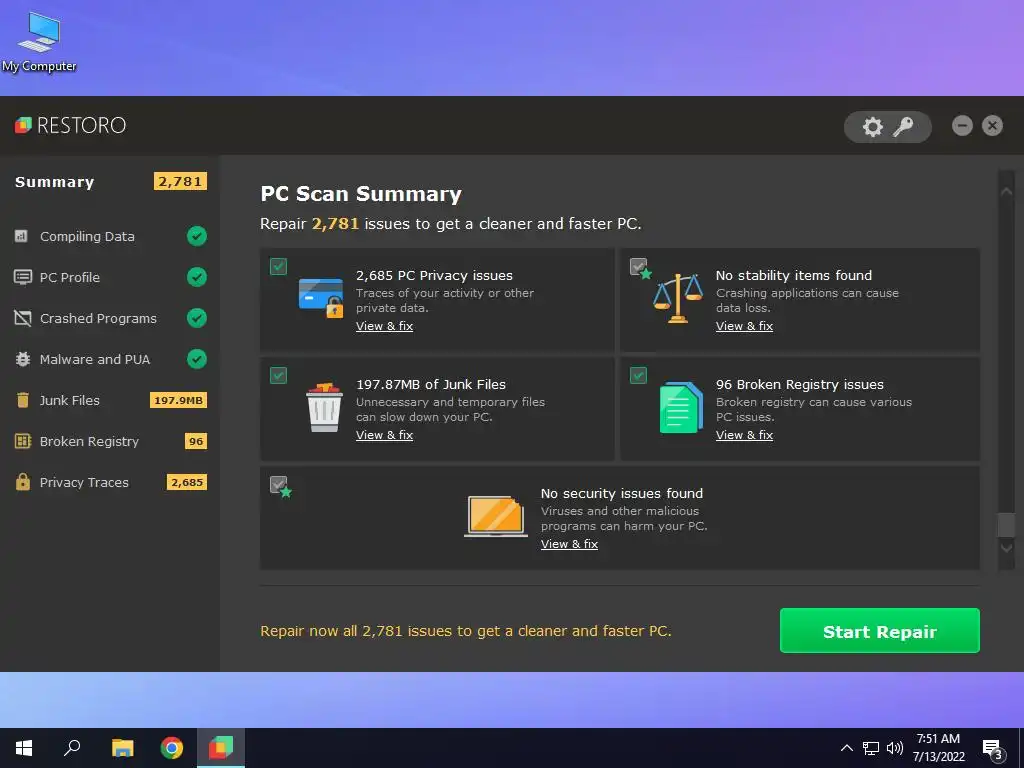Select Crashed Programs in the sidebar
The height and width of the screenshot is (768, 1024).
[x=110, y=318]
